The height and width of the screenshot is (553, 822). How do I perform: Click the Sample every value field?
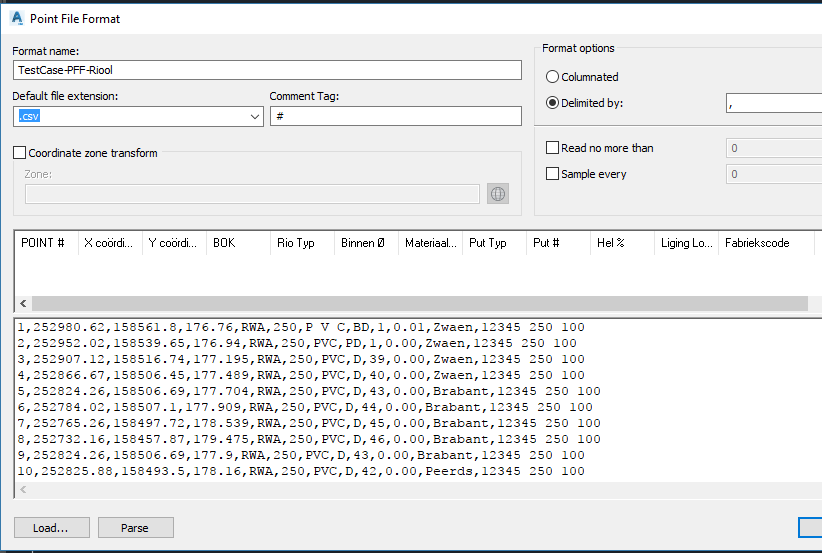pyautogui.click(x=774, y=174)
